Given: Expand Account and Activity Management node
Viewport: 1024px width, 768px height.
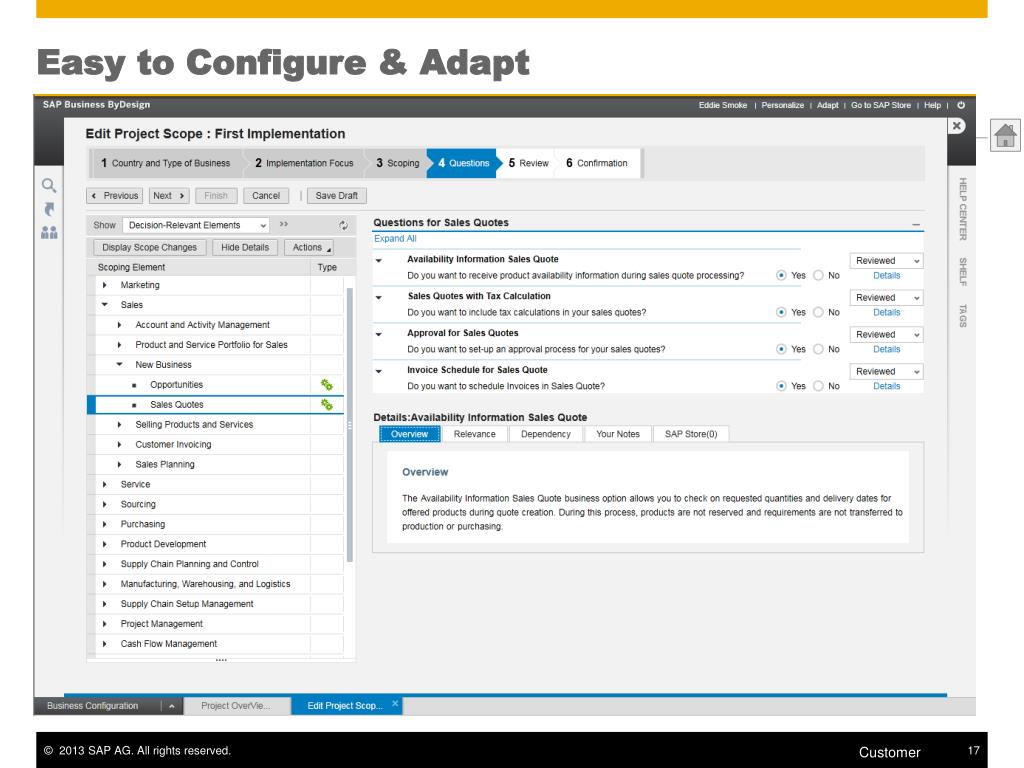Looking at the screenshot, I should click(x=119, y=325).
